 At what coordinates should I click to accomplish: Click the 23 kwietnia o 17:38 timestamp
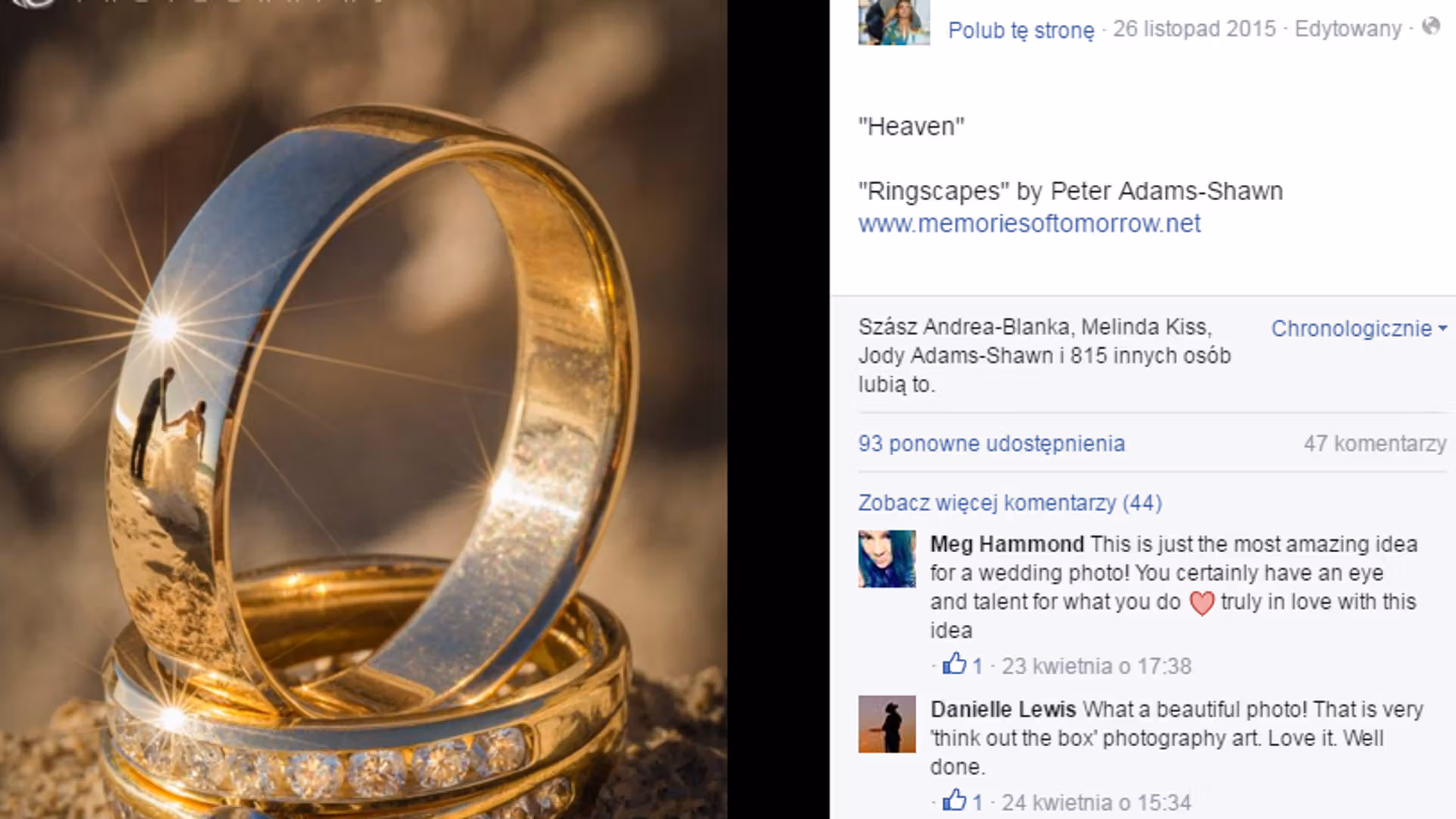click(x=1096, y=666)
